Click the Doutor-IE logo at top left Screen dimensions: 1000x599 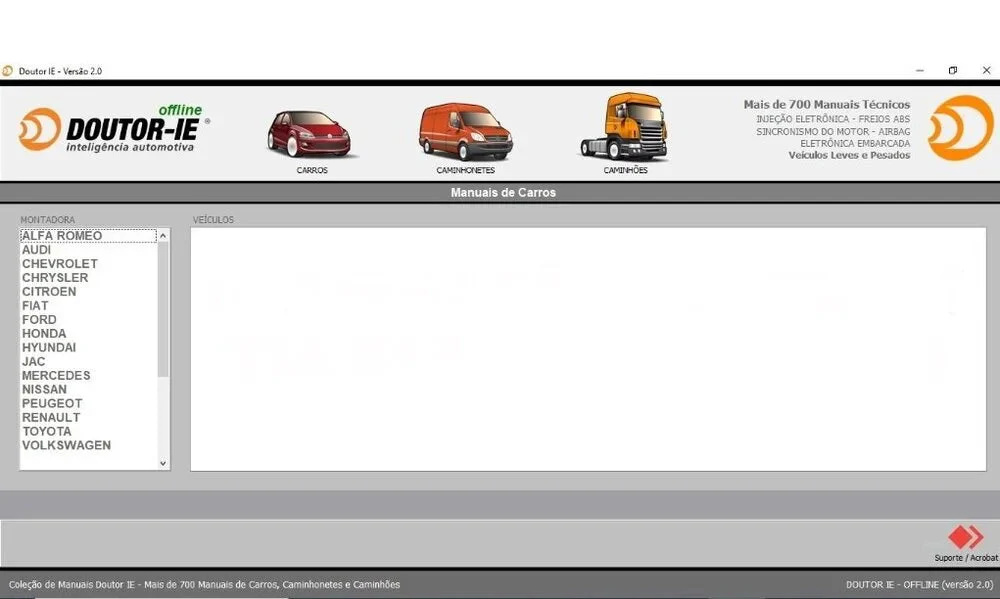coord(110,130)
